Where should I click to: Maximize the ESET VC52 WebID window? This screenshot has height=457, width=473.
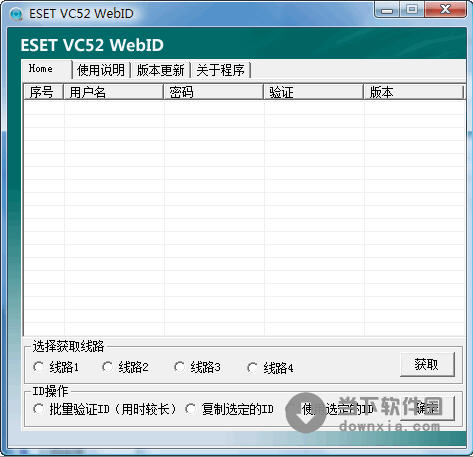[412, 10]
